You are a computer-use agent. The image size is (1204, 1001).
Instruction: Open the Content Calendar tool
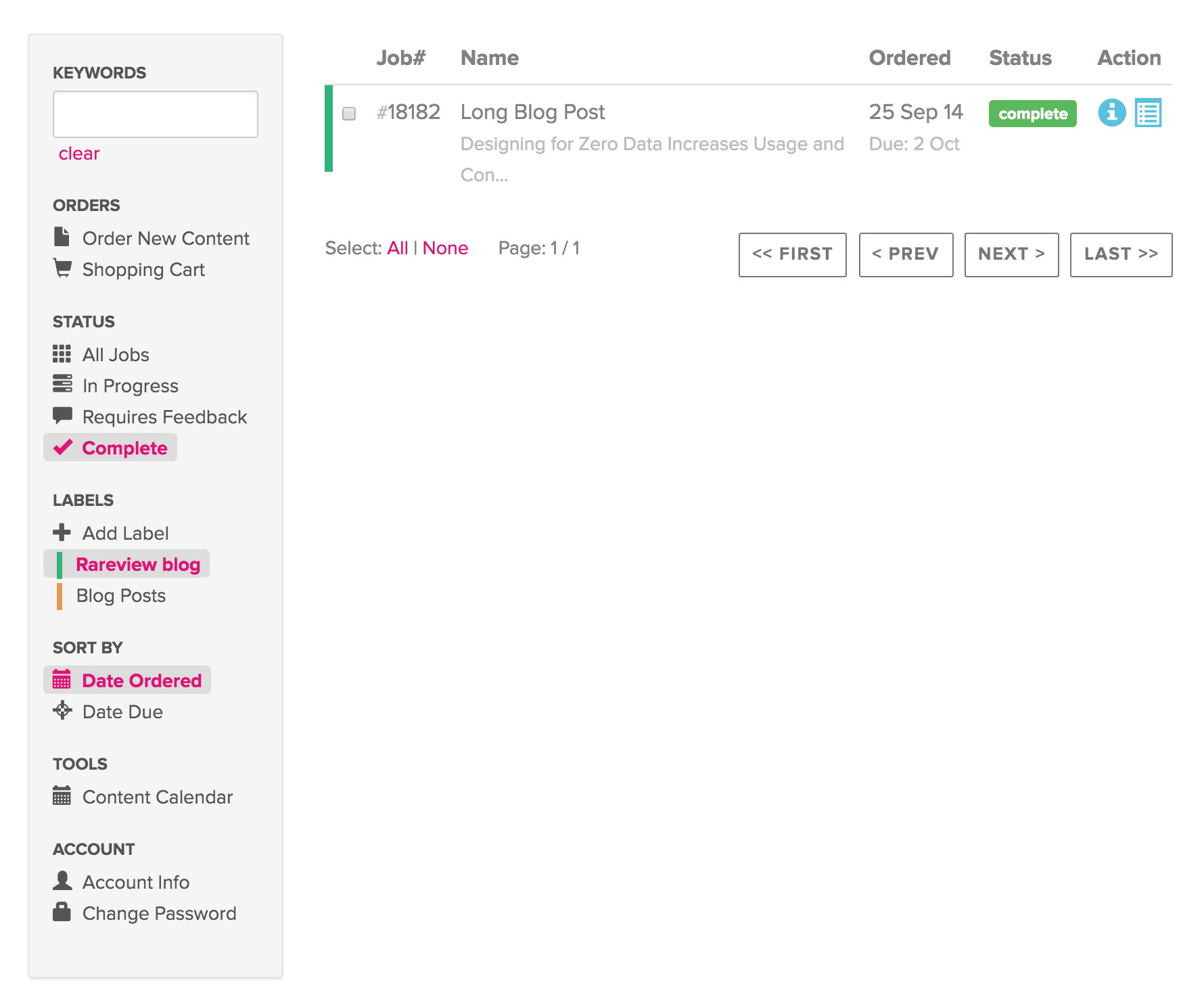pyautogui.click(x=158, y=797)
